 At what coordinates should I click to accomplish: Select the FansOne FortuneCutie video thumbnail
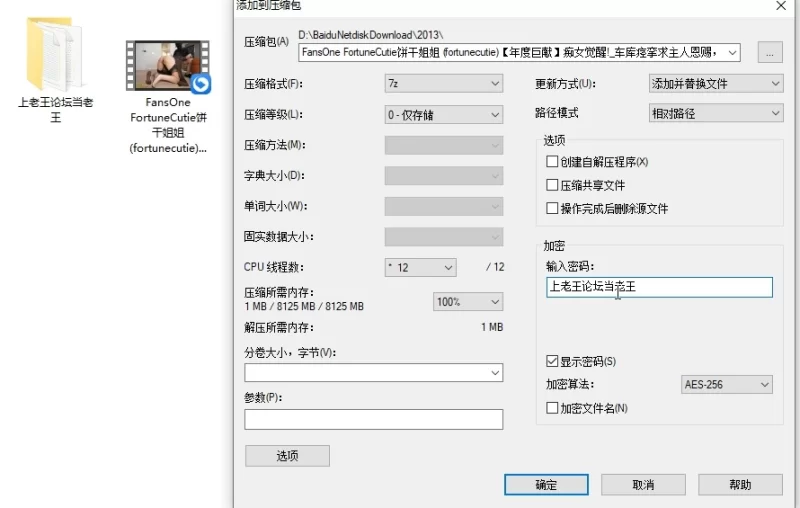point(168,66)
